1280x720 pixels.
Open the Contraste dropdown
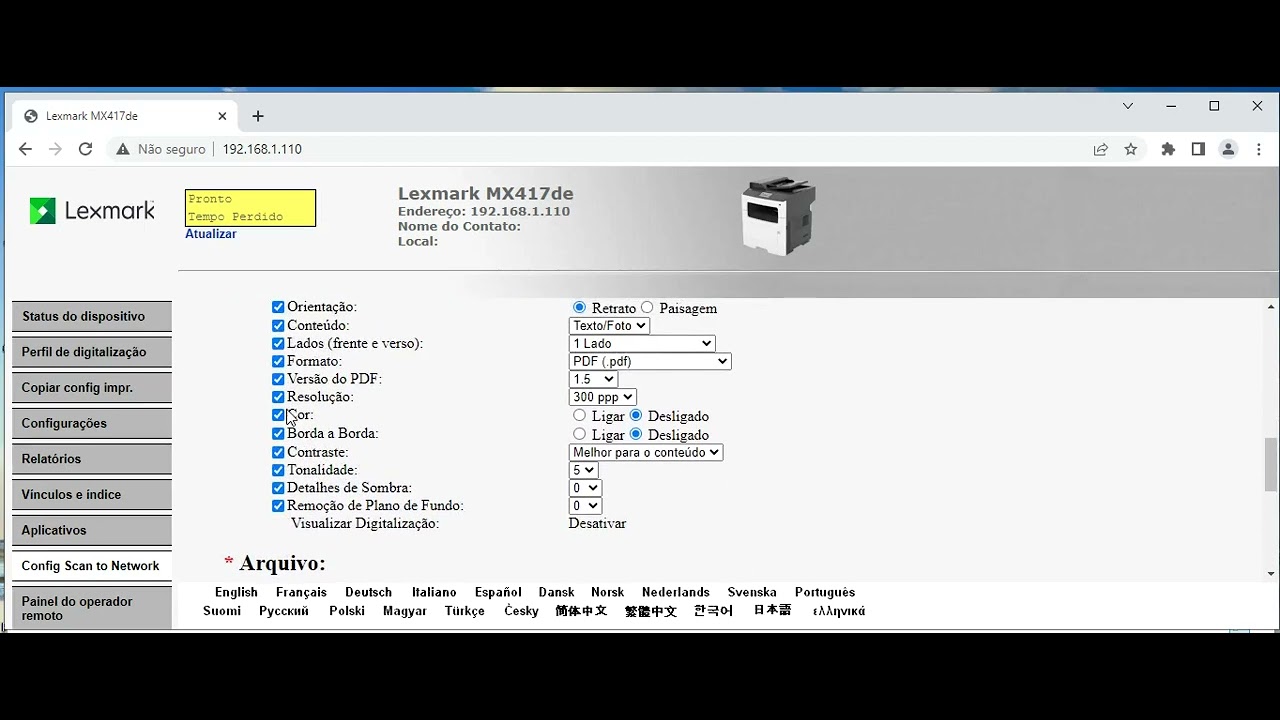pyautogui.click(x=646, y=452)
